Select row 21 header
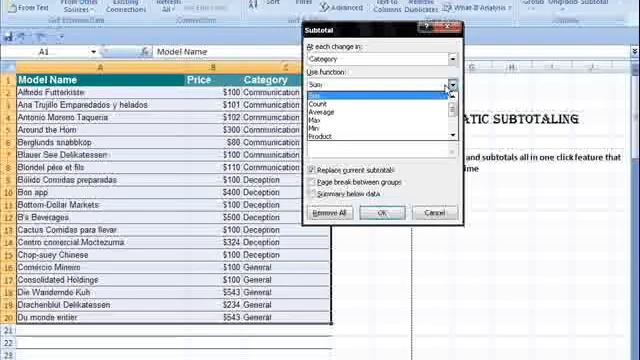 pos(8,330)
